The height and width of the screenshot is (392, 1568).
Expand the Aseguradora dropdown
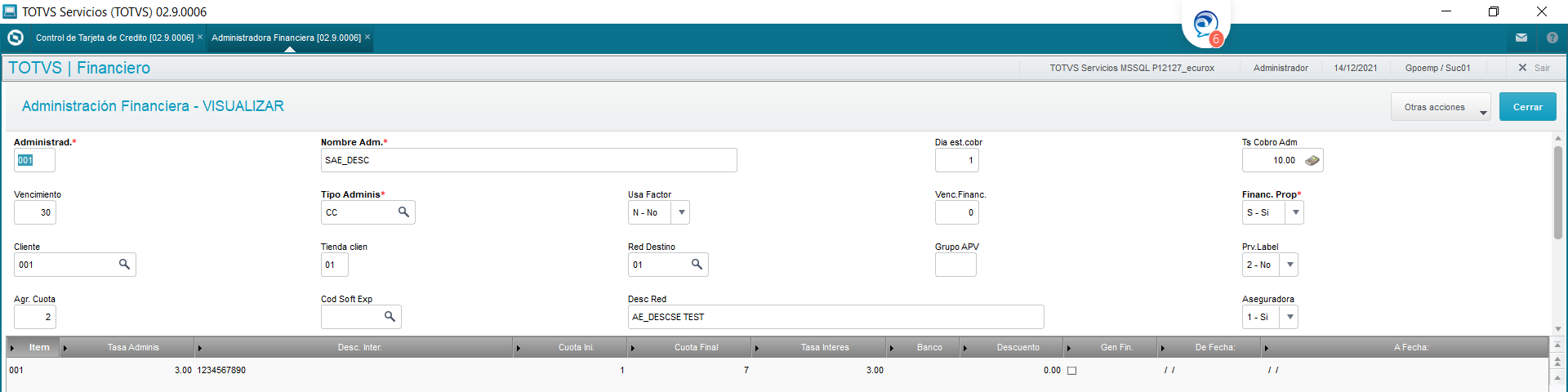point(1290,317)
